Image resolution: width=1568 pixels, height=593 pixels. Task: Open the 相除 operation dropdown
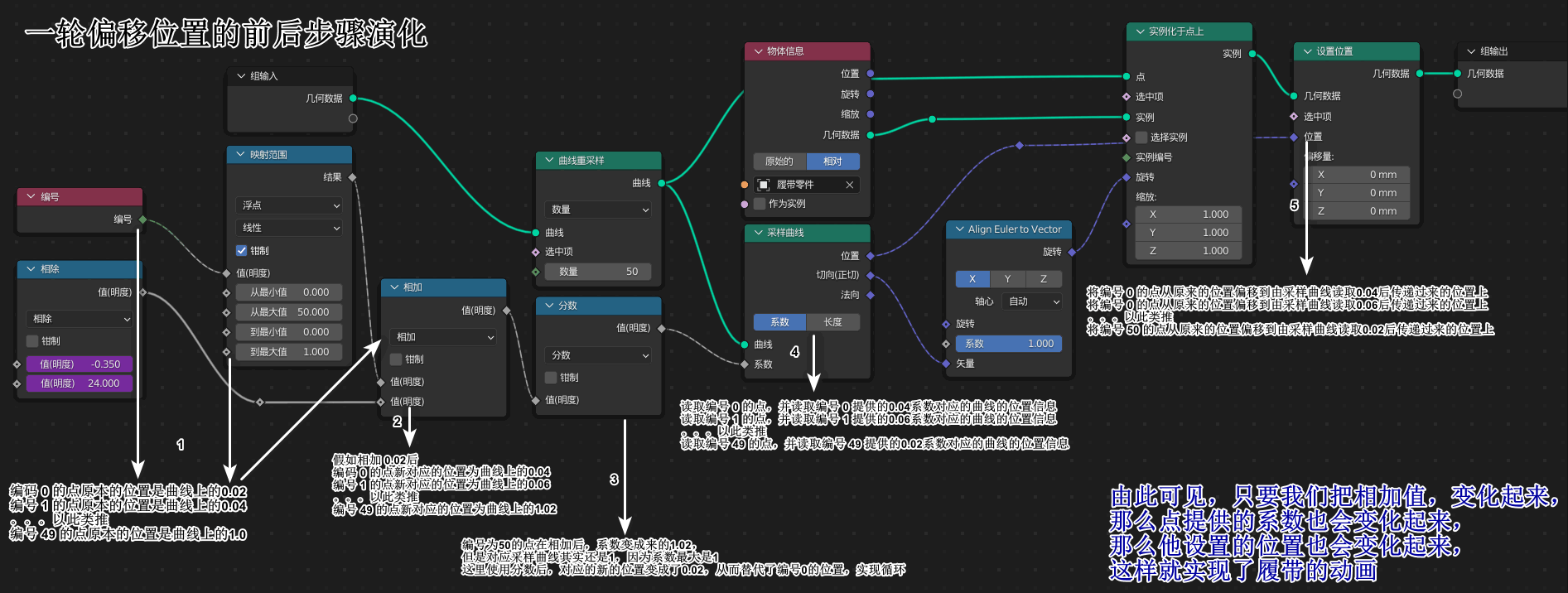(x=80, y=319)
